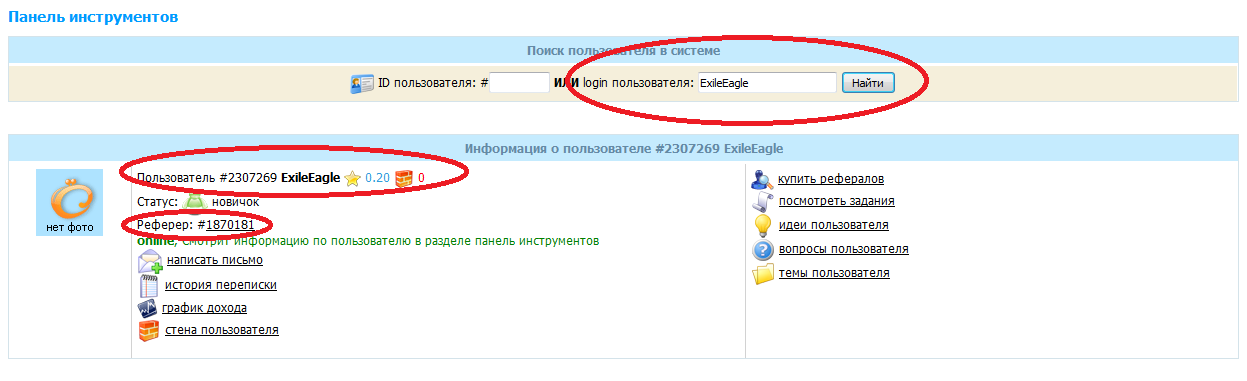
Task: Click the ExileEagle username text
Action: click(310, 179)
